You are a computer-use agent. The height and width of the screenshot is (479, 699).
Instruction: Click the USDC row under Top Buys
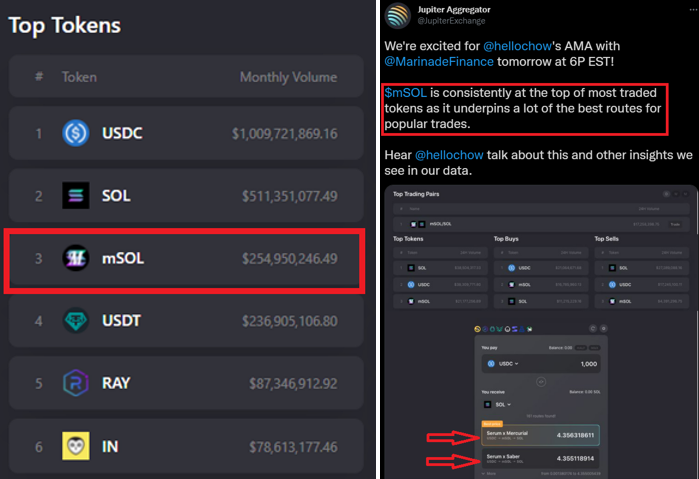click(x=541, y=268)
